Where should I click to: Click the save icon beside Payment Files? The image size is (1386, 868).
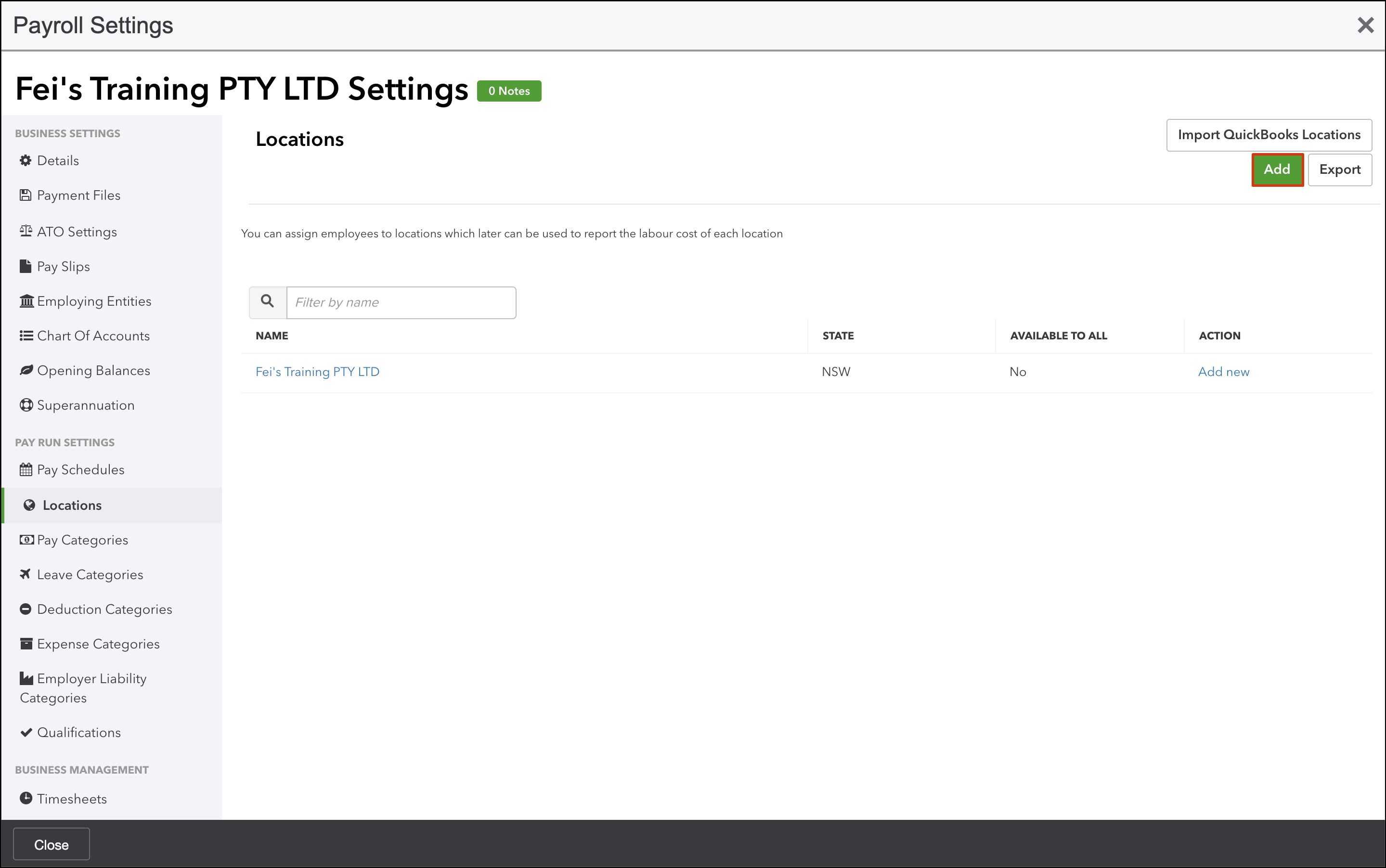[x=25, y=195]
